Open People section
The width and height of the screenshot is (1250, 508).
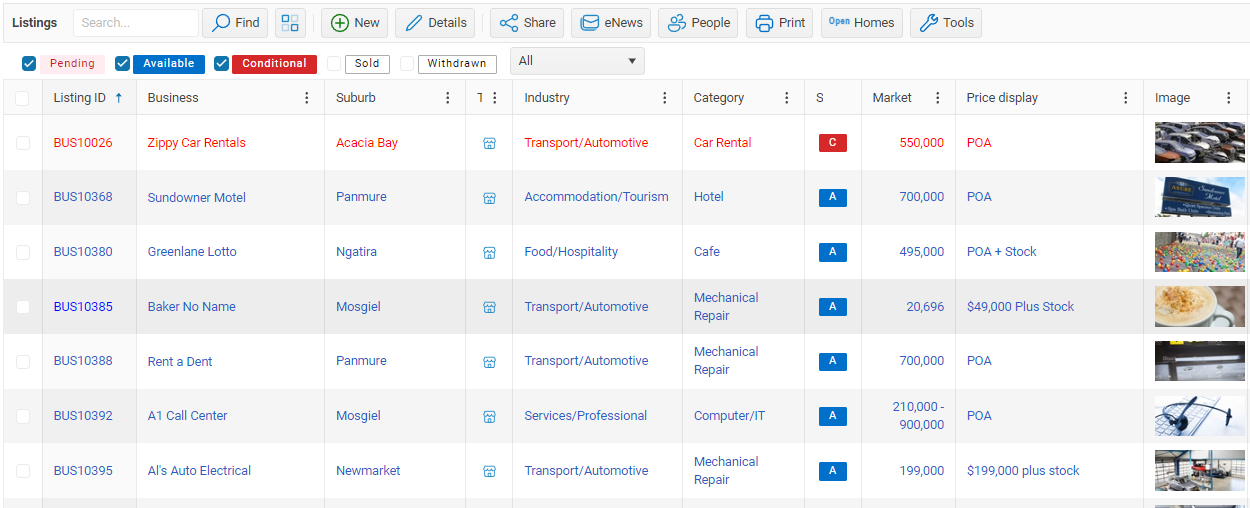[x=698, y=23]
